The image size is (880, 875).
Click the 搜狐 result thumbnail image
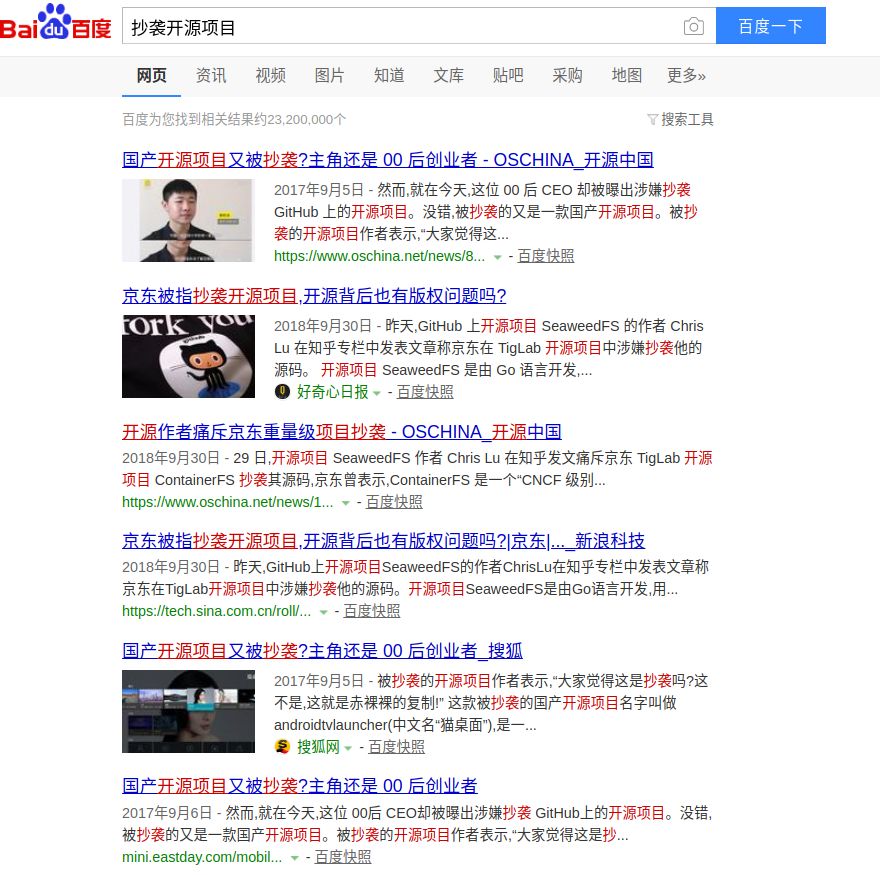[188, 711]
